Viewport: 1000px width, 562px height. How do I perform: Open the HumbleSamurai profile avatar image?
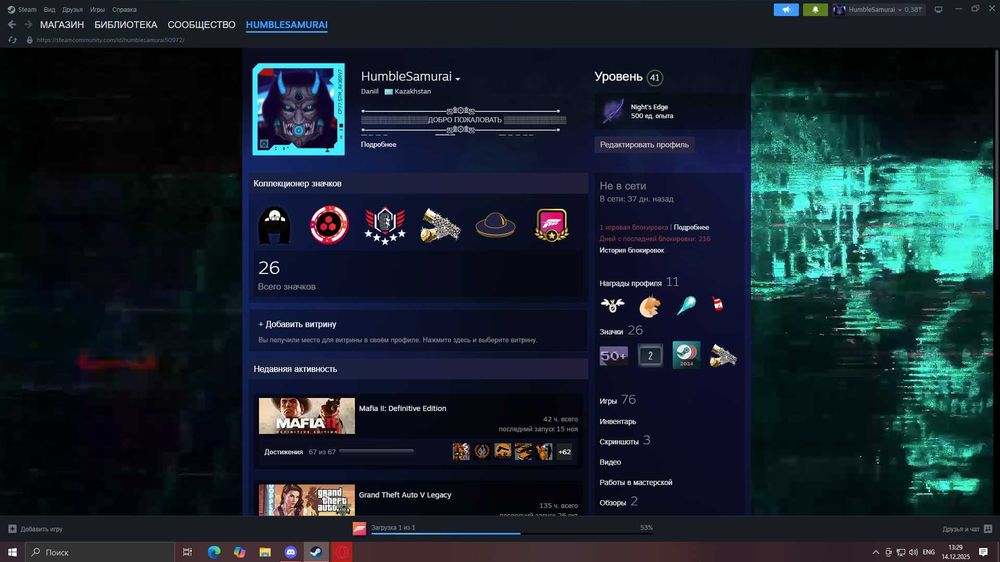click(x=298, y=109)
